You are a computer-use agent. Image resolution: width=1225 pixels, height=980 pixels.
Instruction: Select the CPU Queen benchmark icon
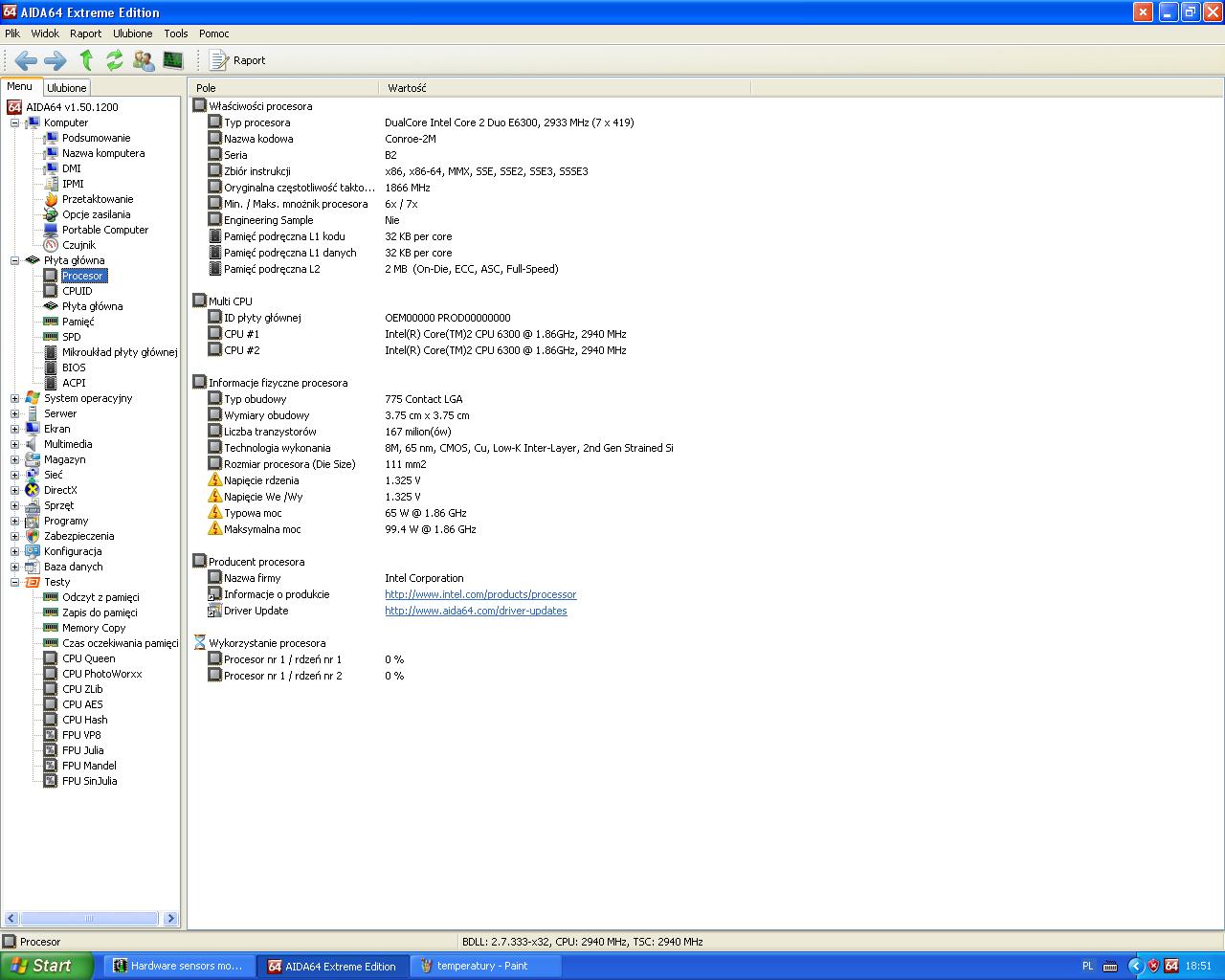51,658
